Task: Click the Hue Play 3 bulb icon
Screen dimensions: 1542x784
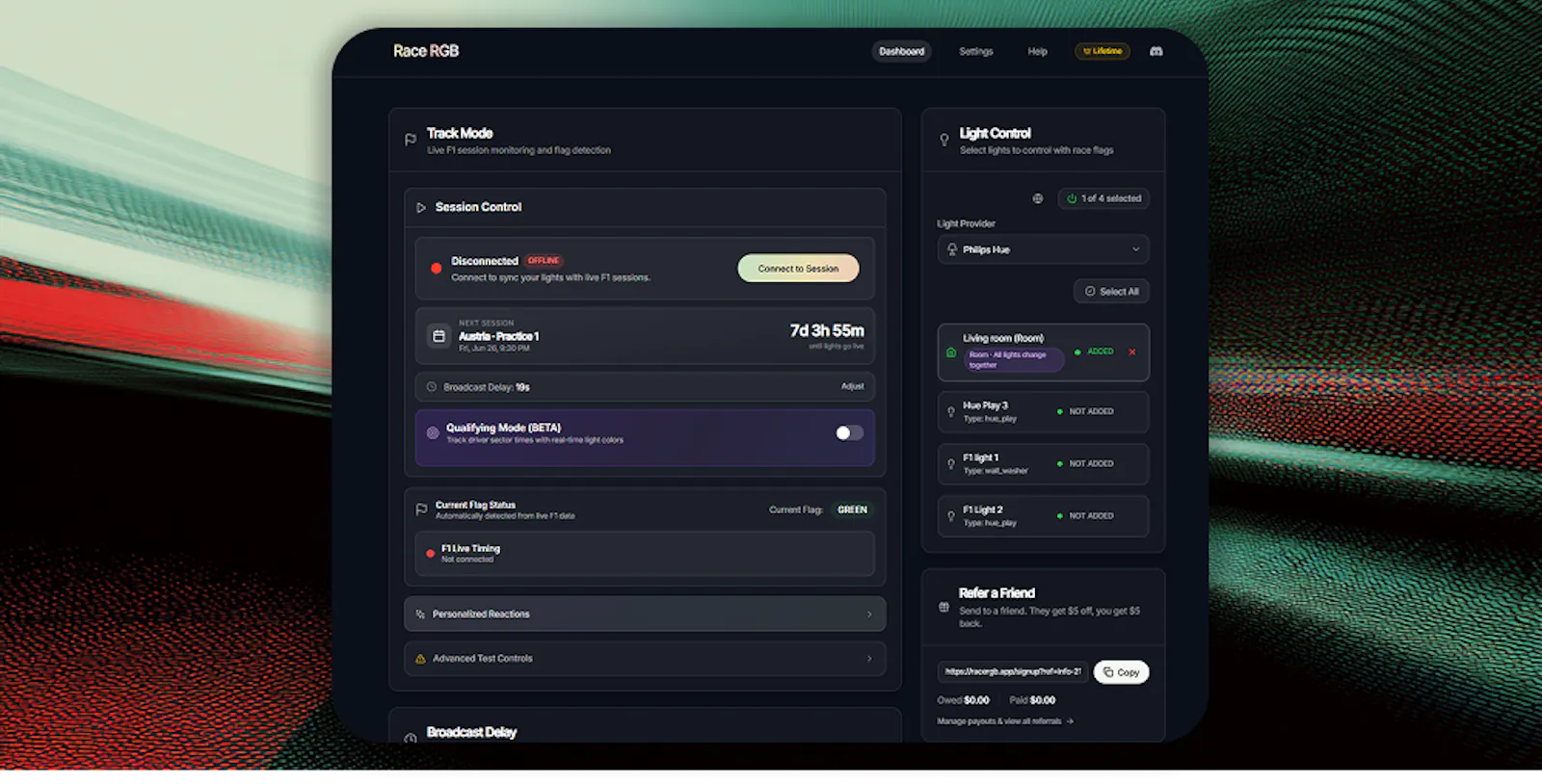Action: pos(951,412)
